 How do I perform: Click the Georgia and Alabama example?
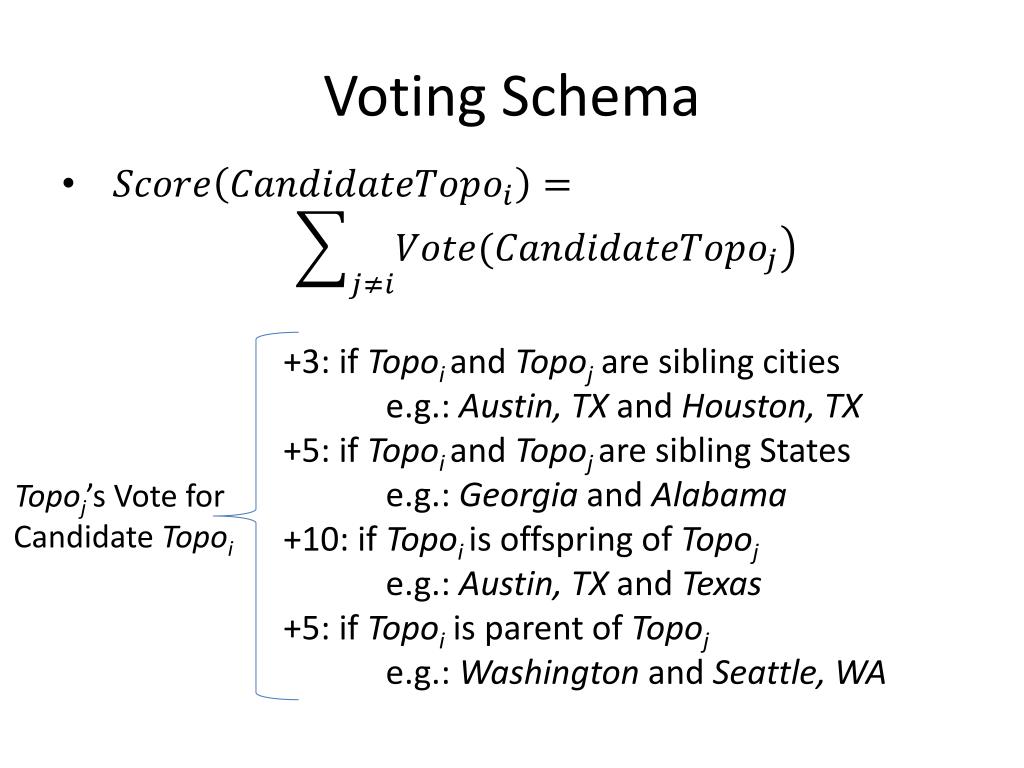(x=586, y=496)
